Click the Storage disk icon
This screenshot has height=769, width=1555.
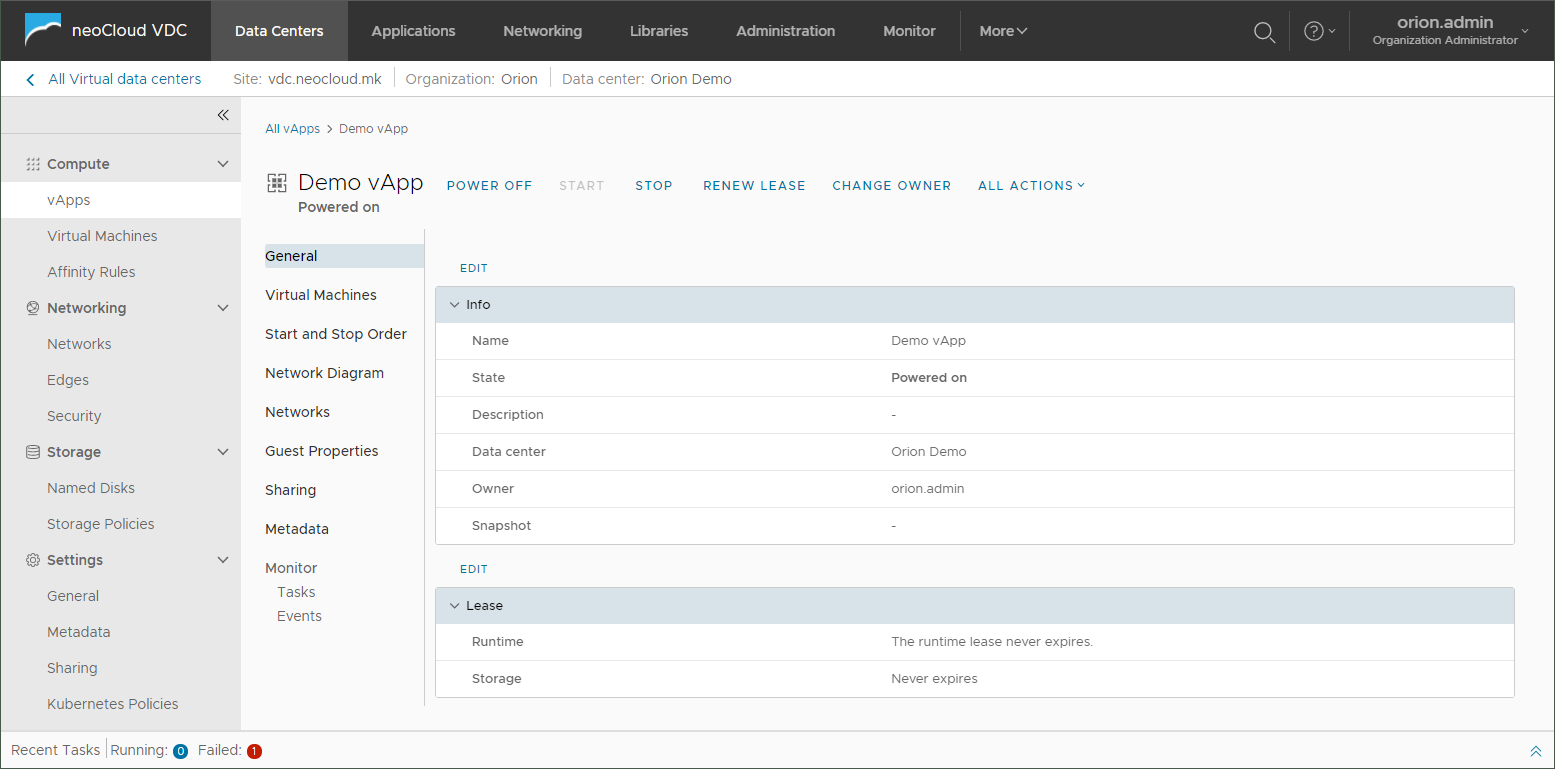point(33,452)
